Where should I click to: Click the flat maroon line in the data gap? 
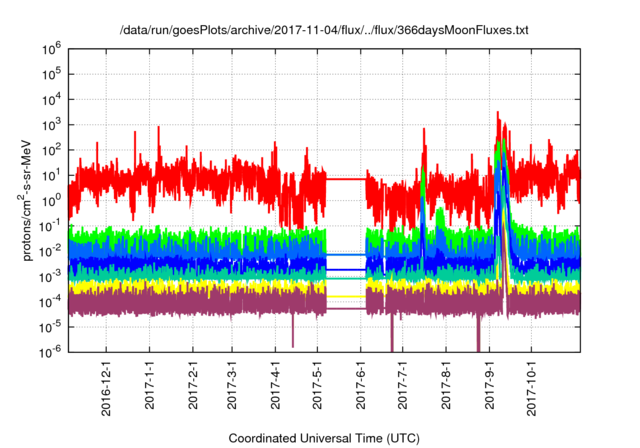[x=346, y=309]
